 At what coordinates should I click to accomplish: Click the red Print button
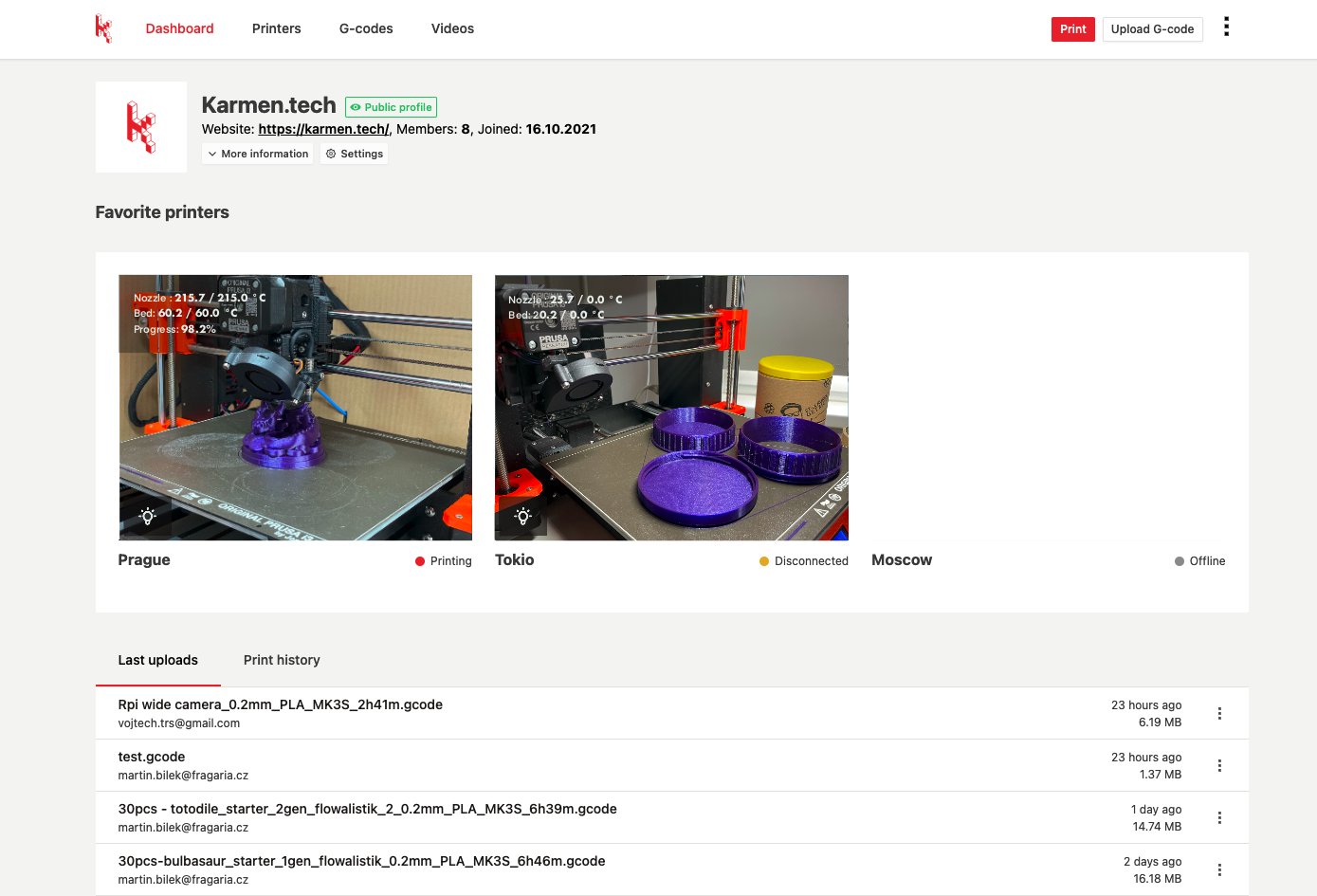(1073, 29)
